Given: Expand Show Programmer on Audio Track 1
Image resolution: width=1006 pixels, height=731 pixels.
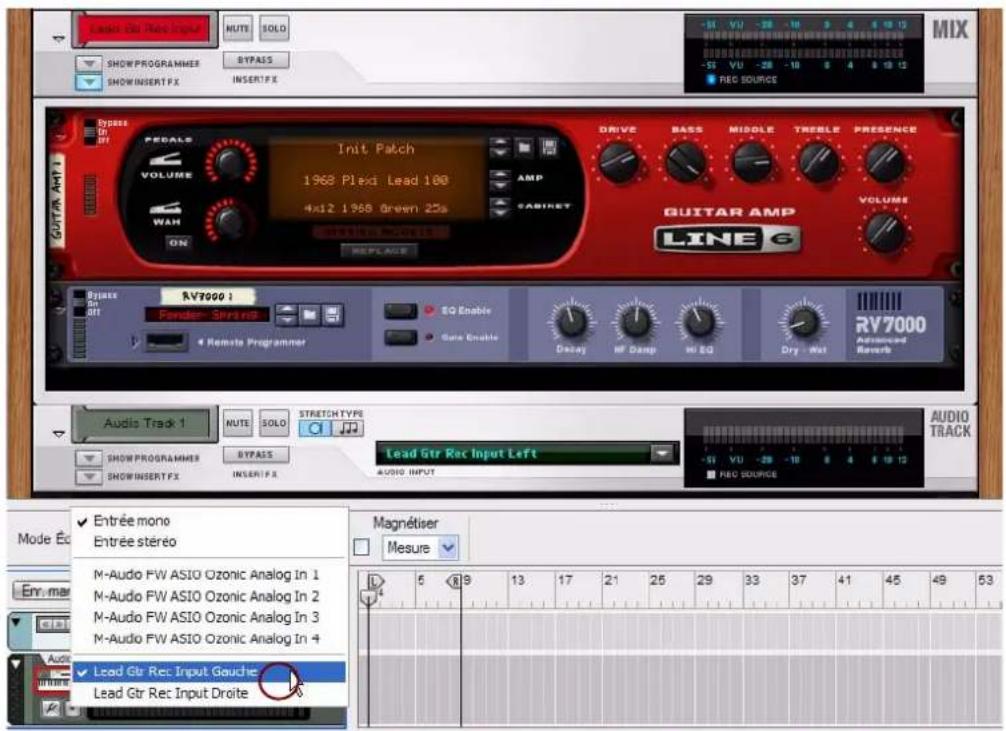Looking at the screenshot, I should (x=89, y=458).
